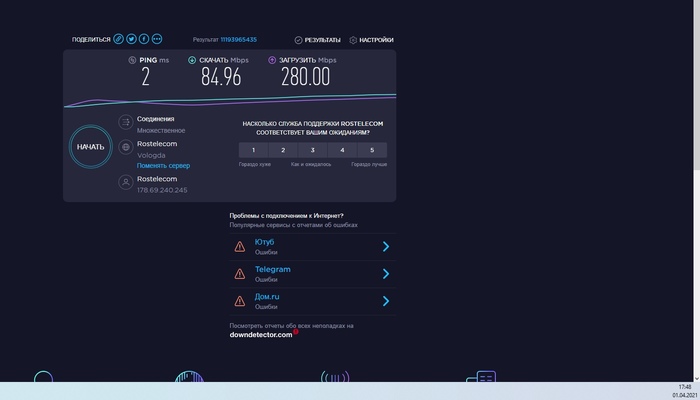Viewport: 700px width, 400px height.
Task: Visit downdetector.com link
Action: pyautogui.click(x=261, y=335)
